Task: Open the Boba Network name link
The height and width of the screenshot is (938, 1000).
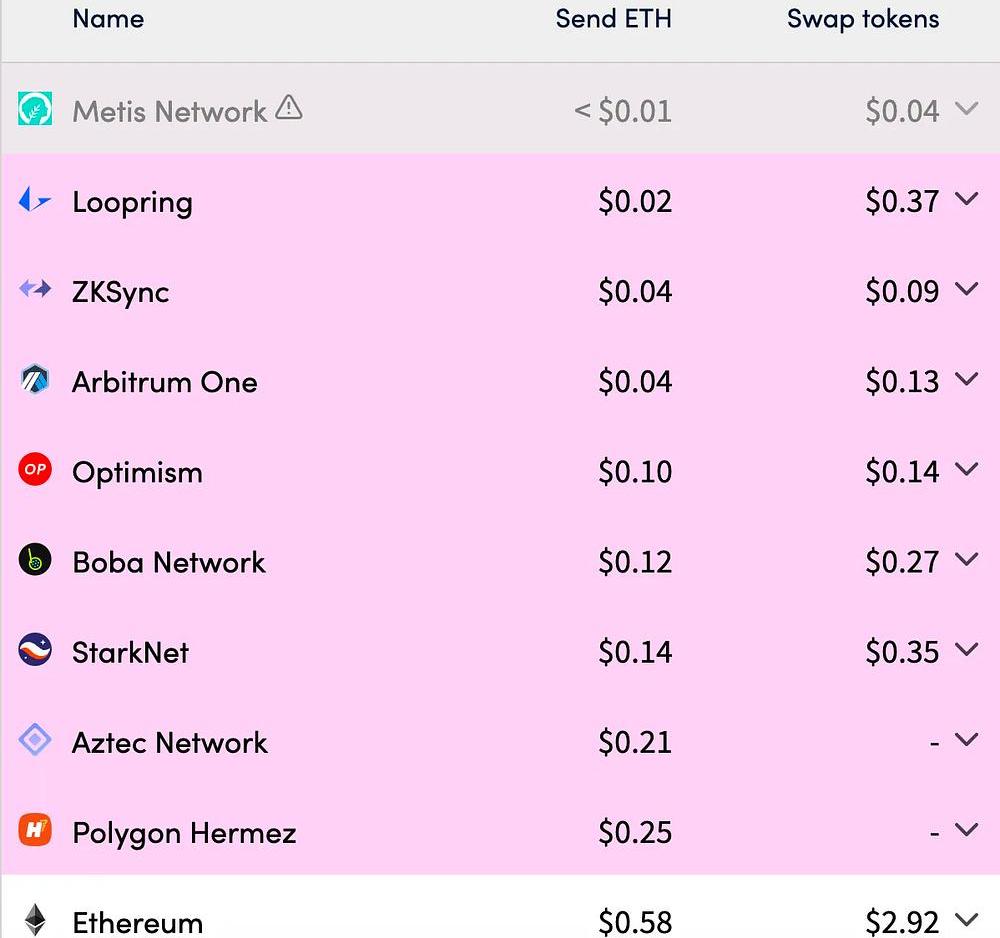Action: click(169, 562)
